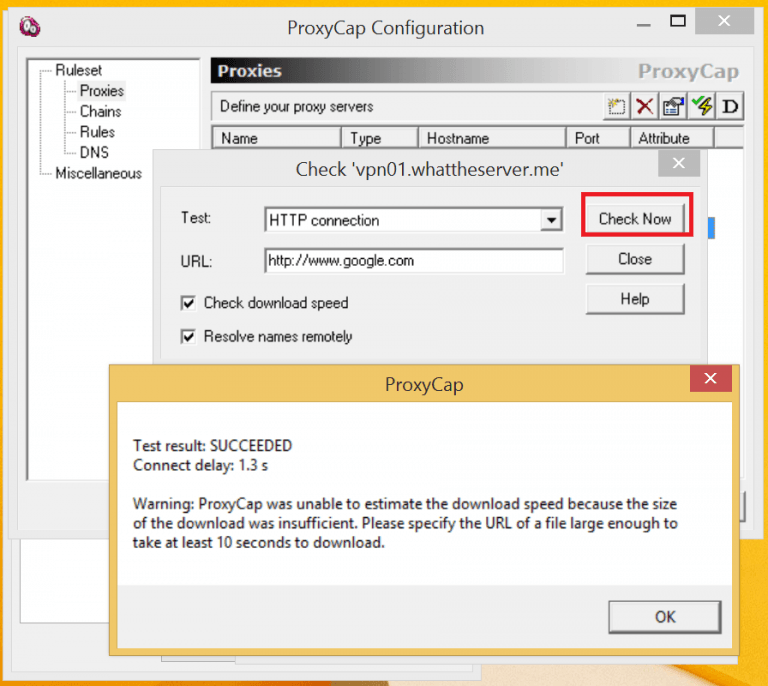Click the ProxyCap app icon in title bar
Image resolution: width=768 pixels, height=686 pixels.
30,26
